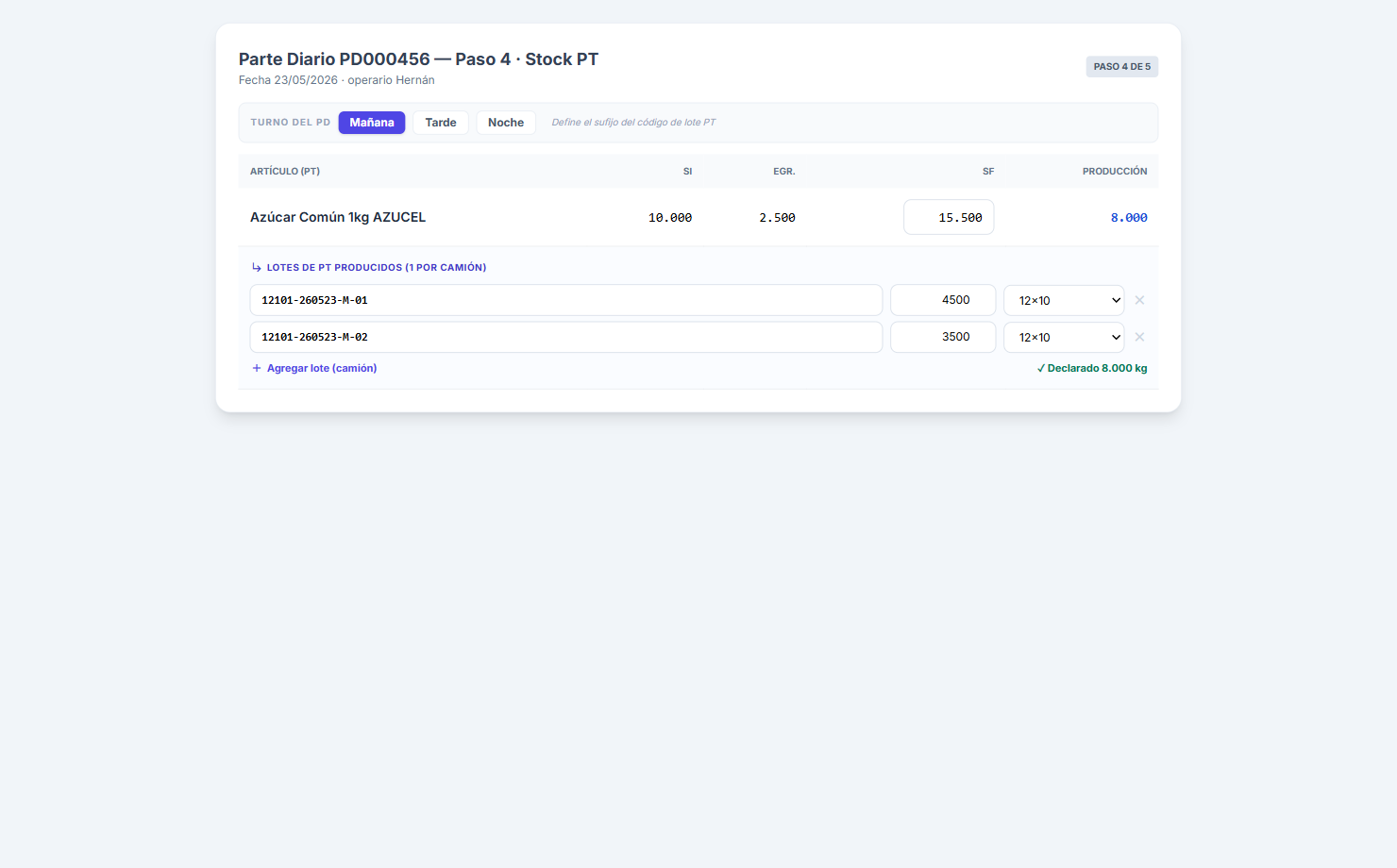Focus the quantity field showing 3500
The height and width of the screenshot is (868, 1397).
(943, 337)
